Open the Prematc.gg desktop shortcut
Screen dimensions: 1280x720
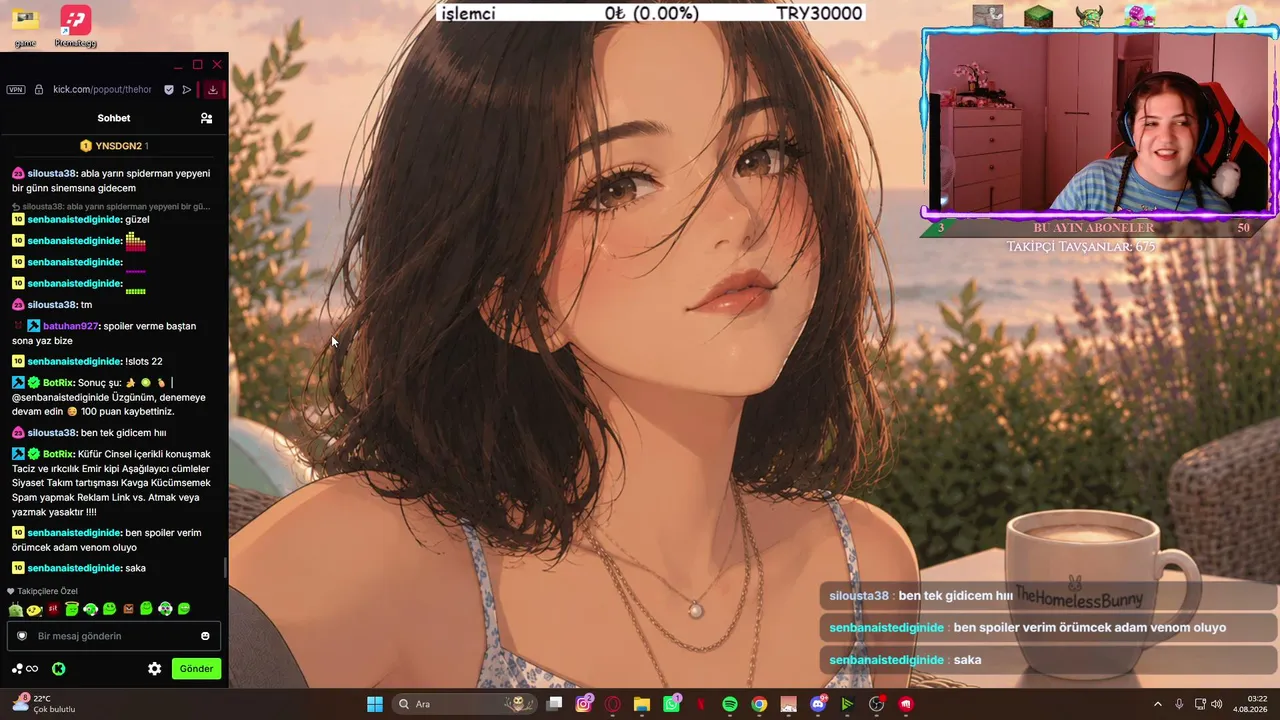pos(75,26)
